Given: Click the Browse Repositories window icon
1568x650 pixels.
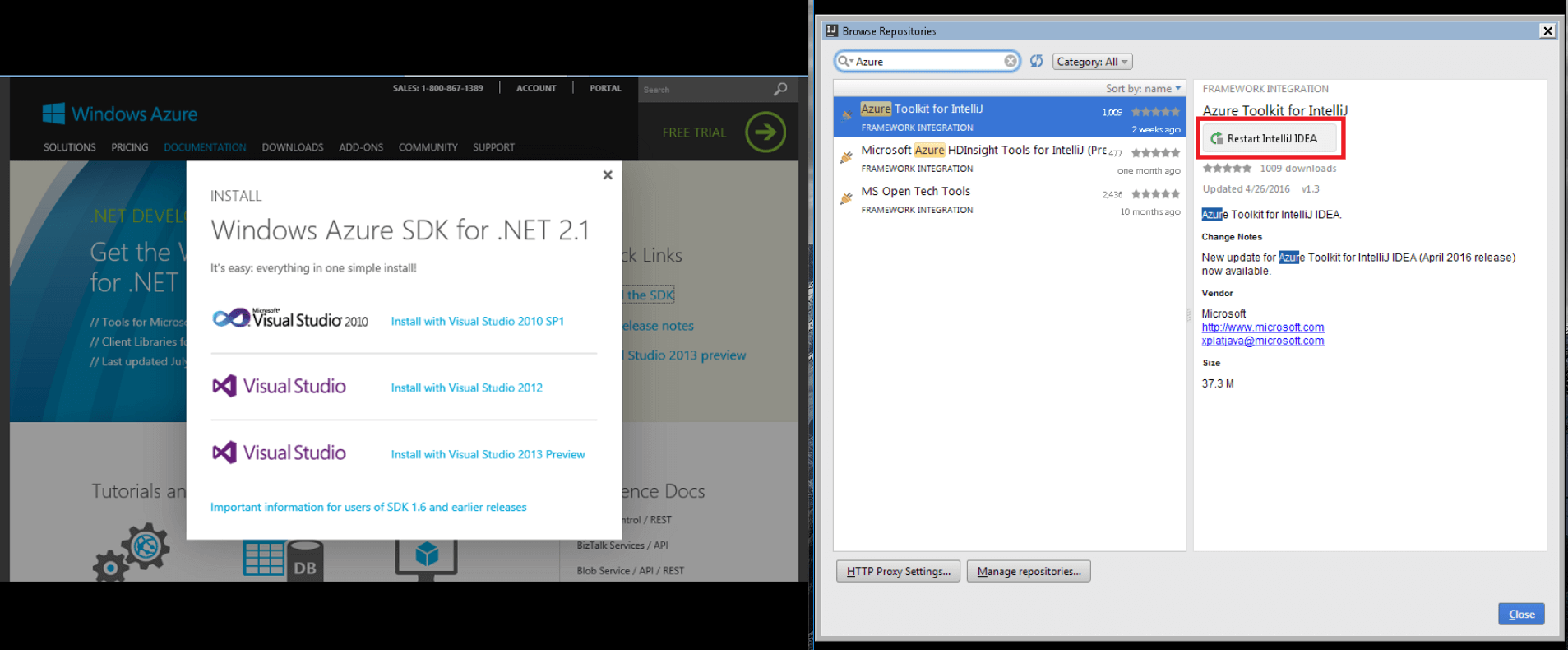Looking at the screenshot, I should click(831, 30).
